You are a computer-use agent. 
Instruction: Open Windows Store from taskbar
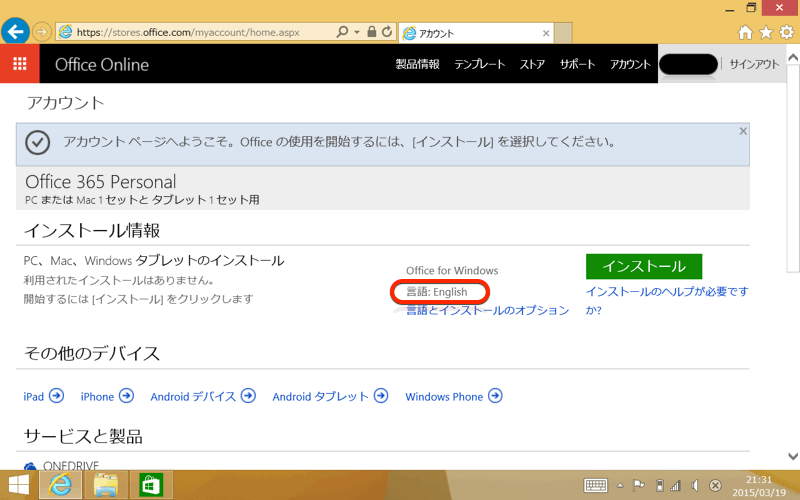(x=152, y=485)
